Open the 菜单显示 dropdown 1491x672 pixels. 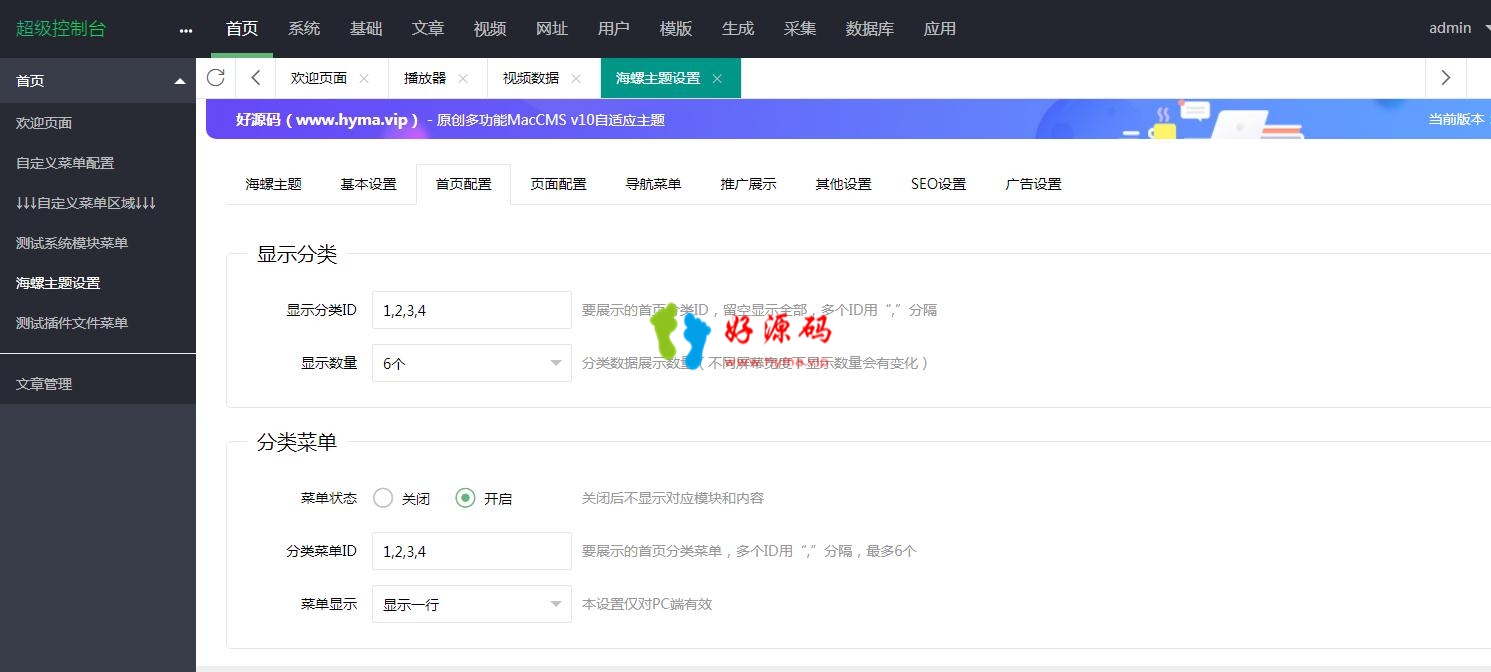[472, 604]
